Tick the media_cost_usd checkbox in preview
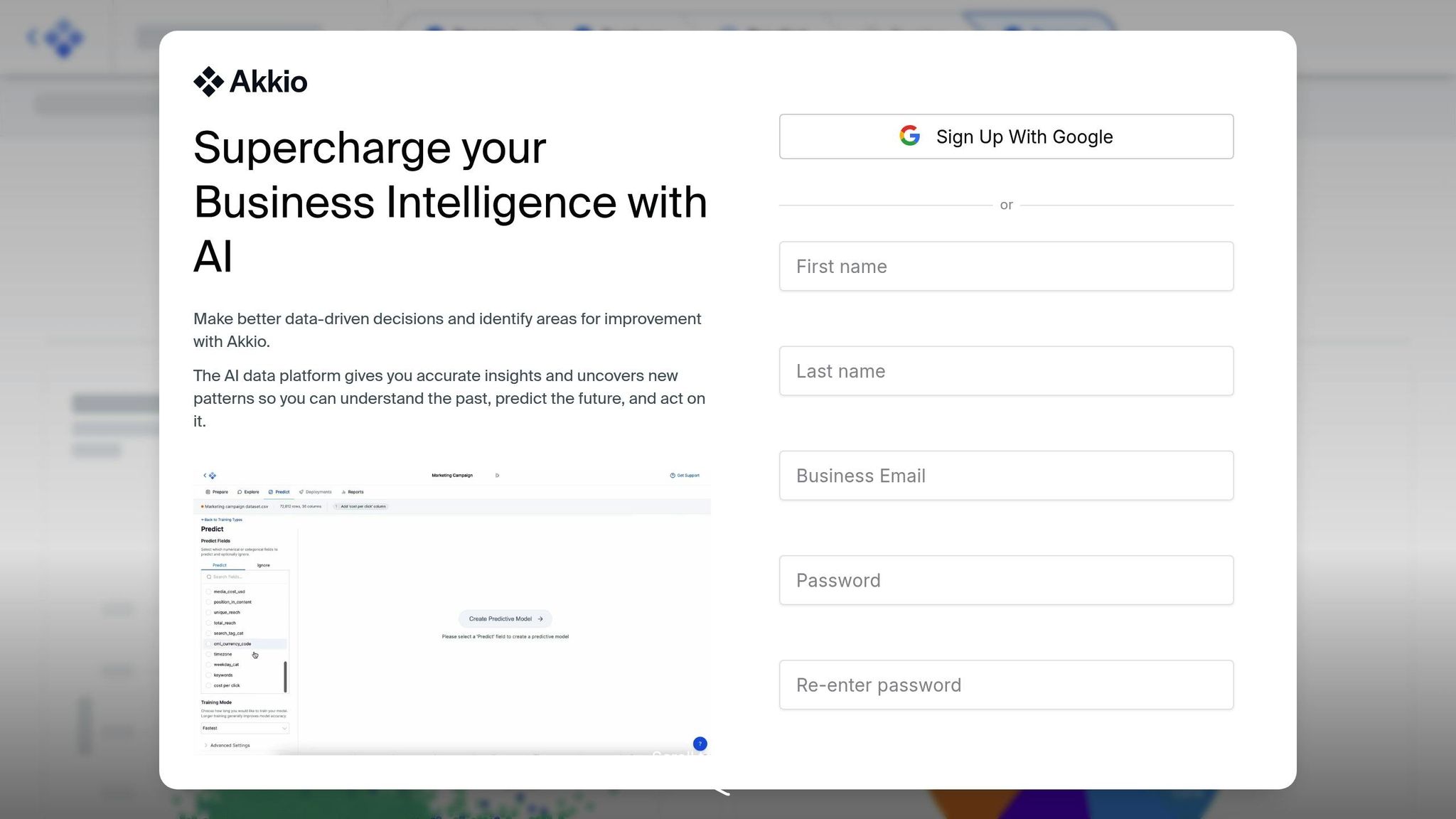 [x=208, y=591]
